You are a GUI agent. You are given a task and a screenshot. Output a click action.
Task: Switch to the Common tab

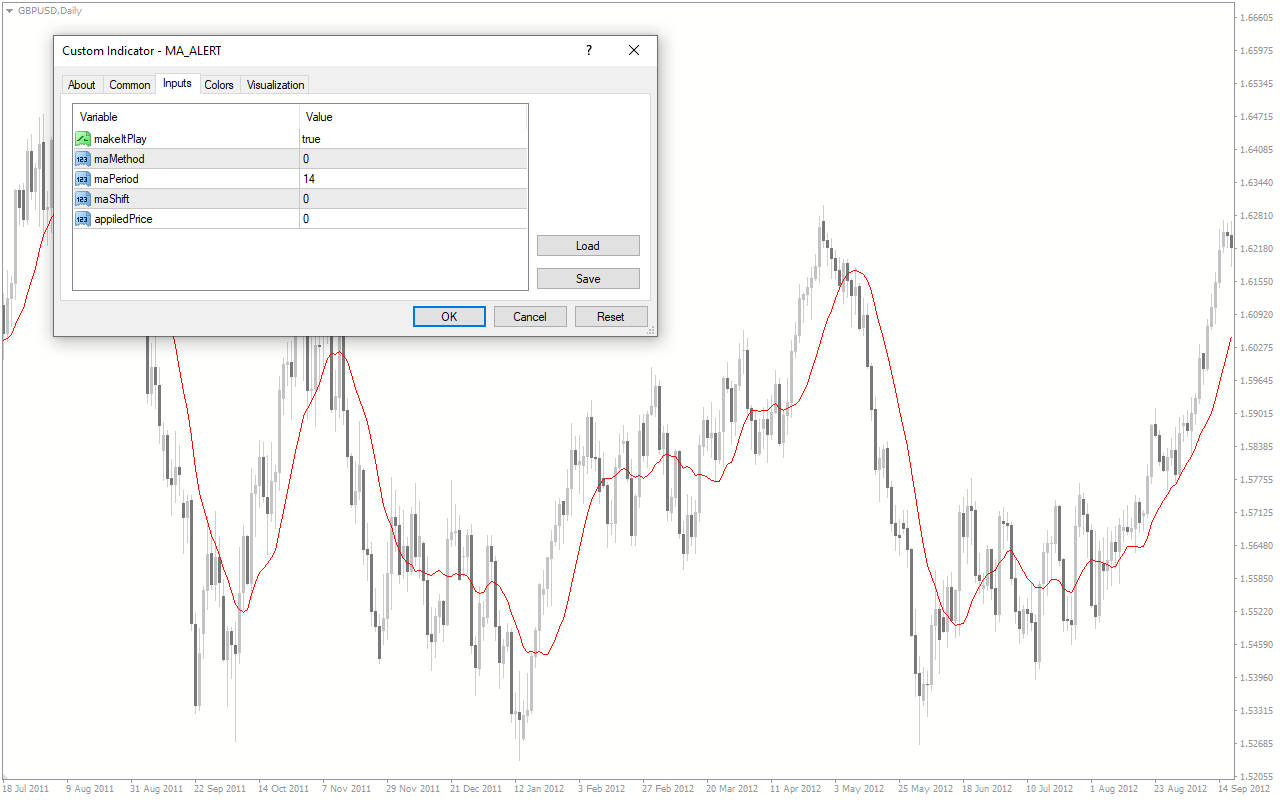(130, 85)
